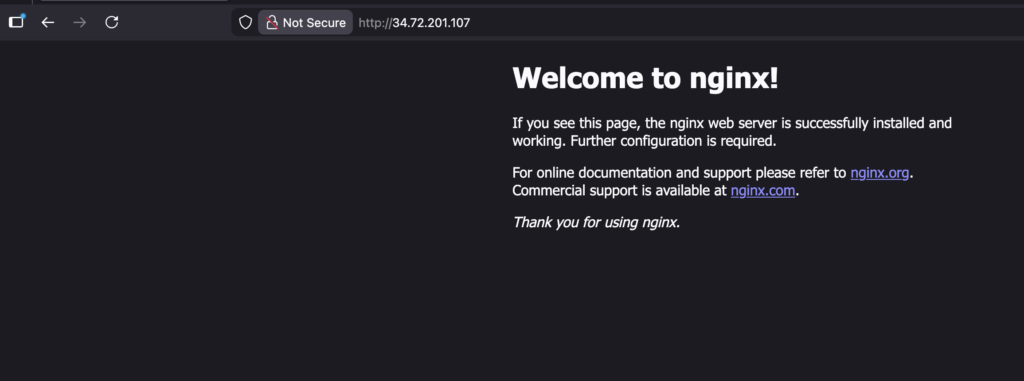Click the "For online documentation and support" text
The image size is (1024, 381).
(x=632, y=173)
